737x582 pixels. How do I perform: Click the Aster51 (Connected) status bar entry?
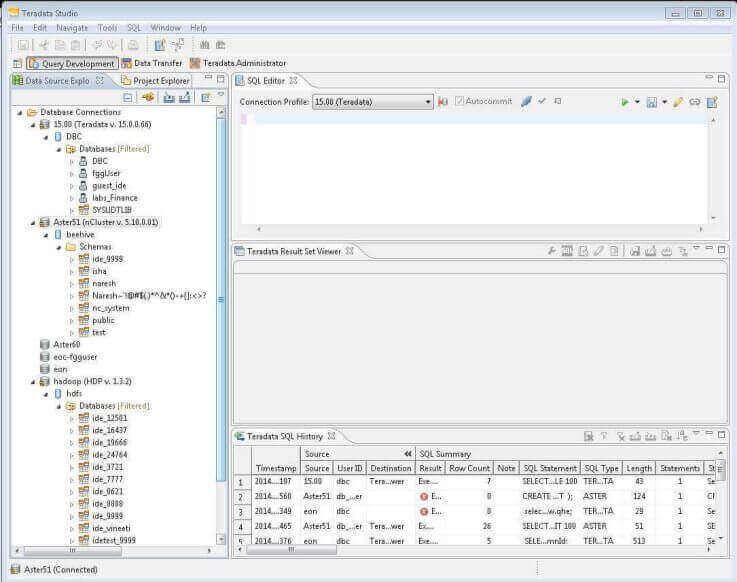tap(55, 569)
